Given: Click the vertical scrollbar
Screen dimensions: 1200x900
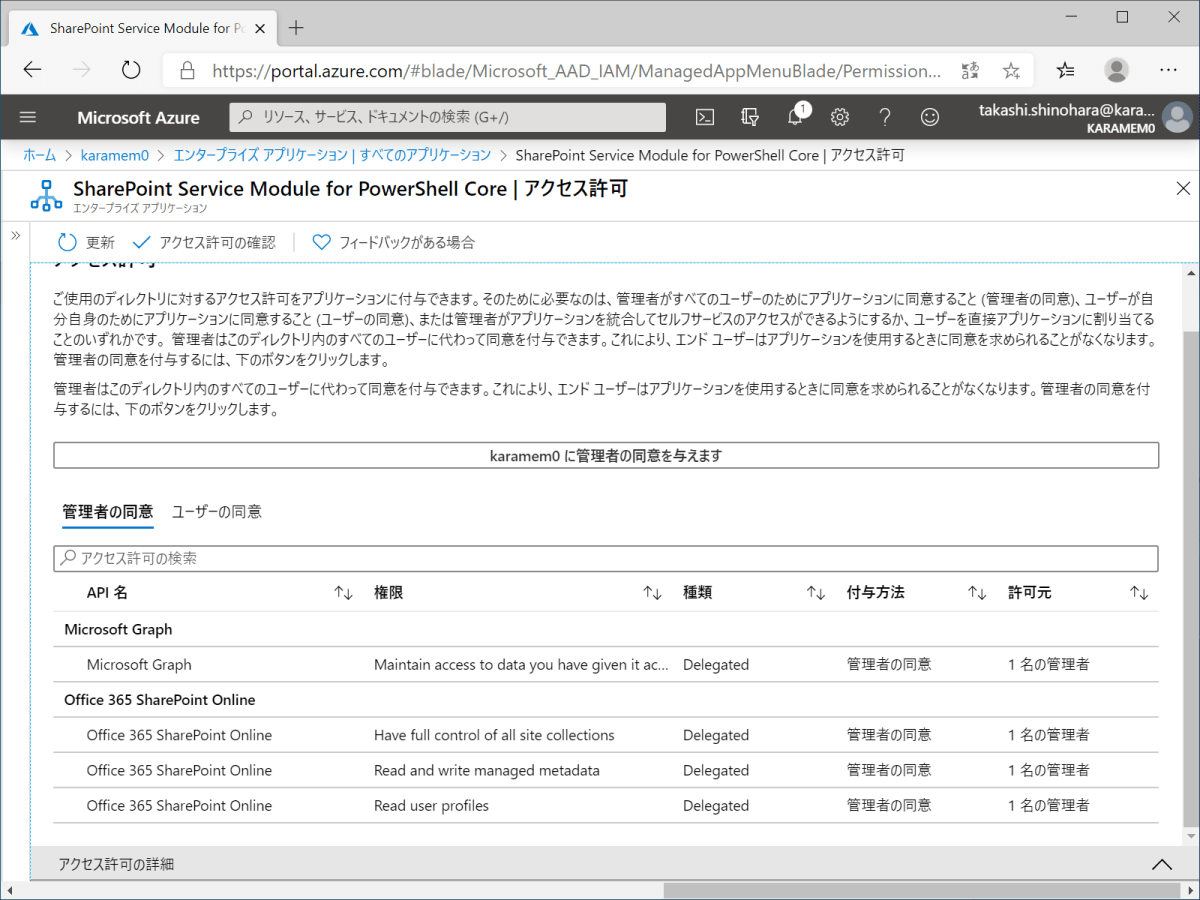Looking at the screenshot, I should pyautogui.click(x=1190, y=580).
